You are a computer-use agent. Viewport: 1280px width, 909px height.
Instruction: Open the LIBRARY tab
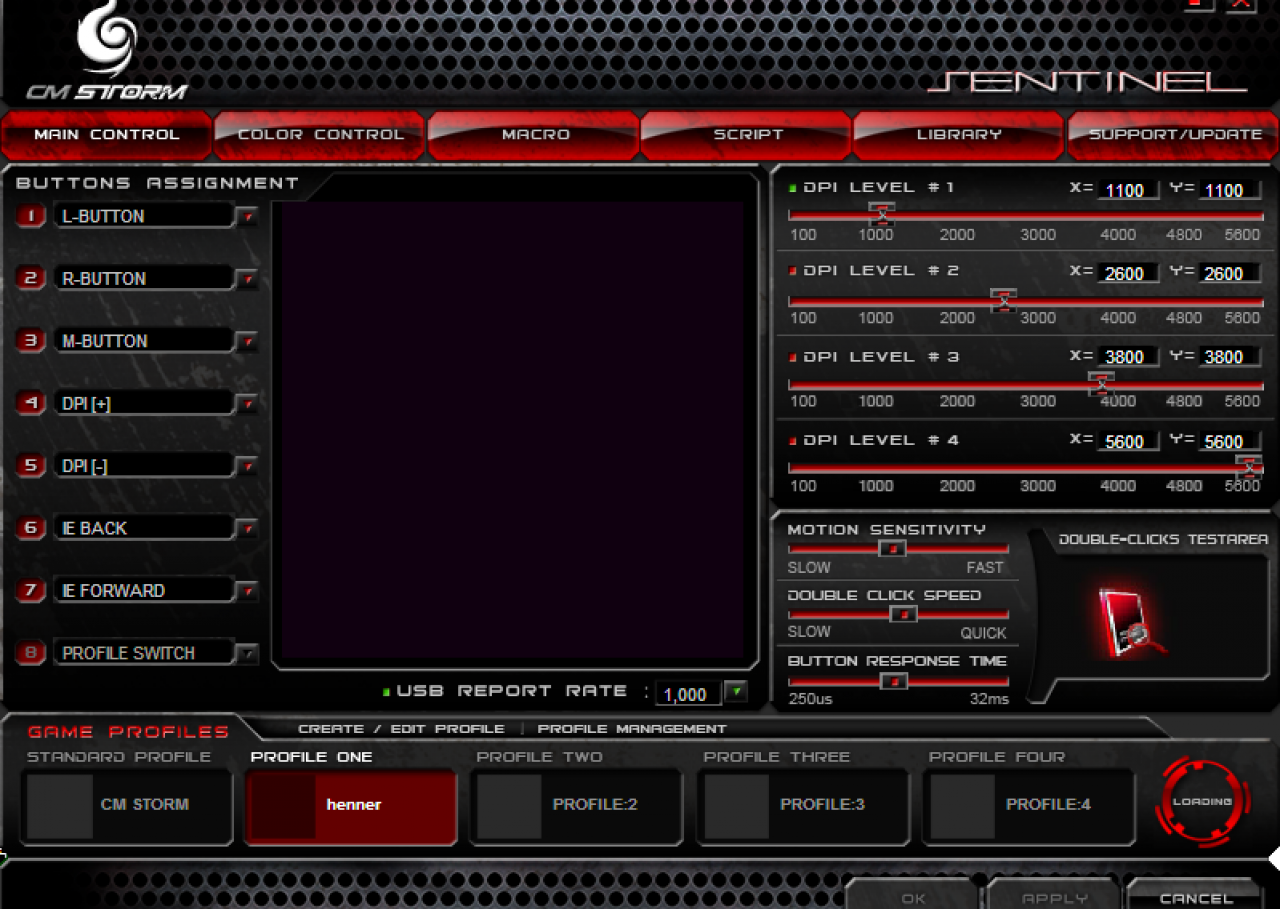[959, 135]
